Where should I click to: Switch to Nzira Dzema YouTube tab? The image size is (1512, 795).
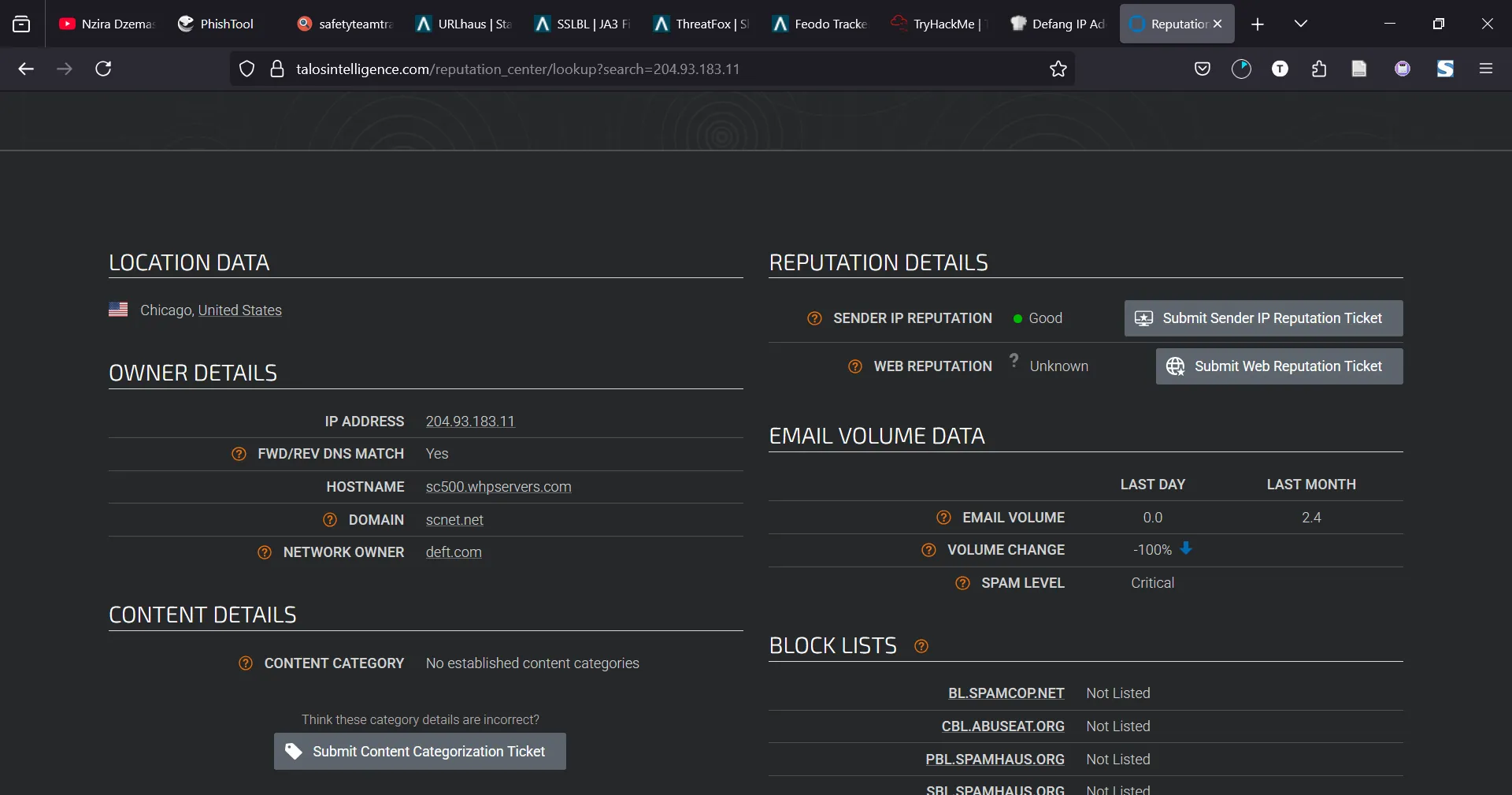(x=106, y=24)
